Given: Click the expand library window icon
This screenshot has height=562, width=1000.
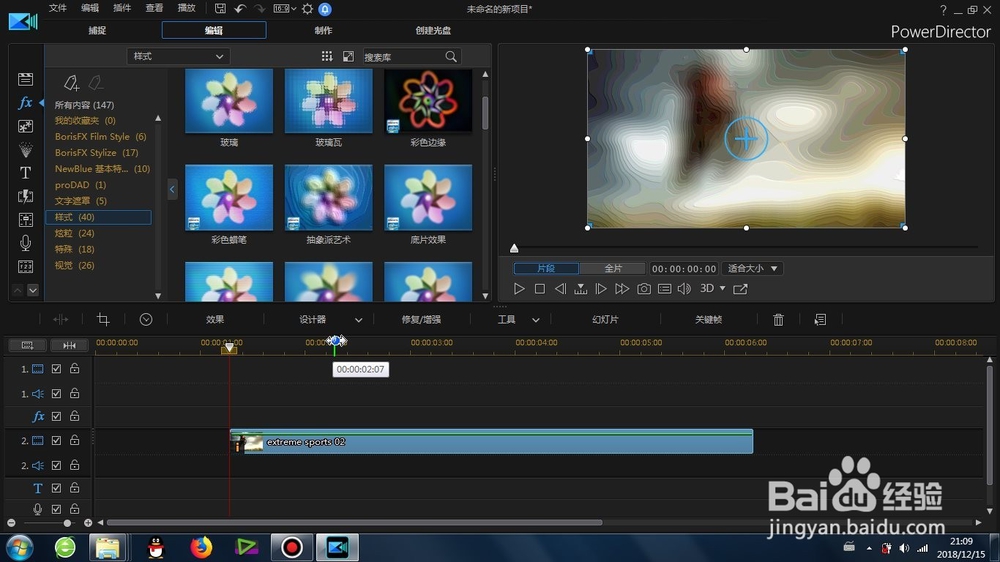Looking at the screenshot, I should 348,56.
